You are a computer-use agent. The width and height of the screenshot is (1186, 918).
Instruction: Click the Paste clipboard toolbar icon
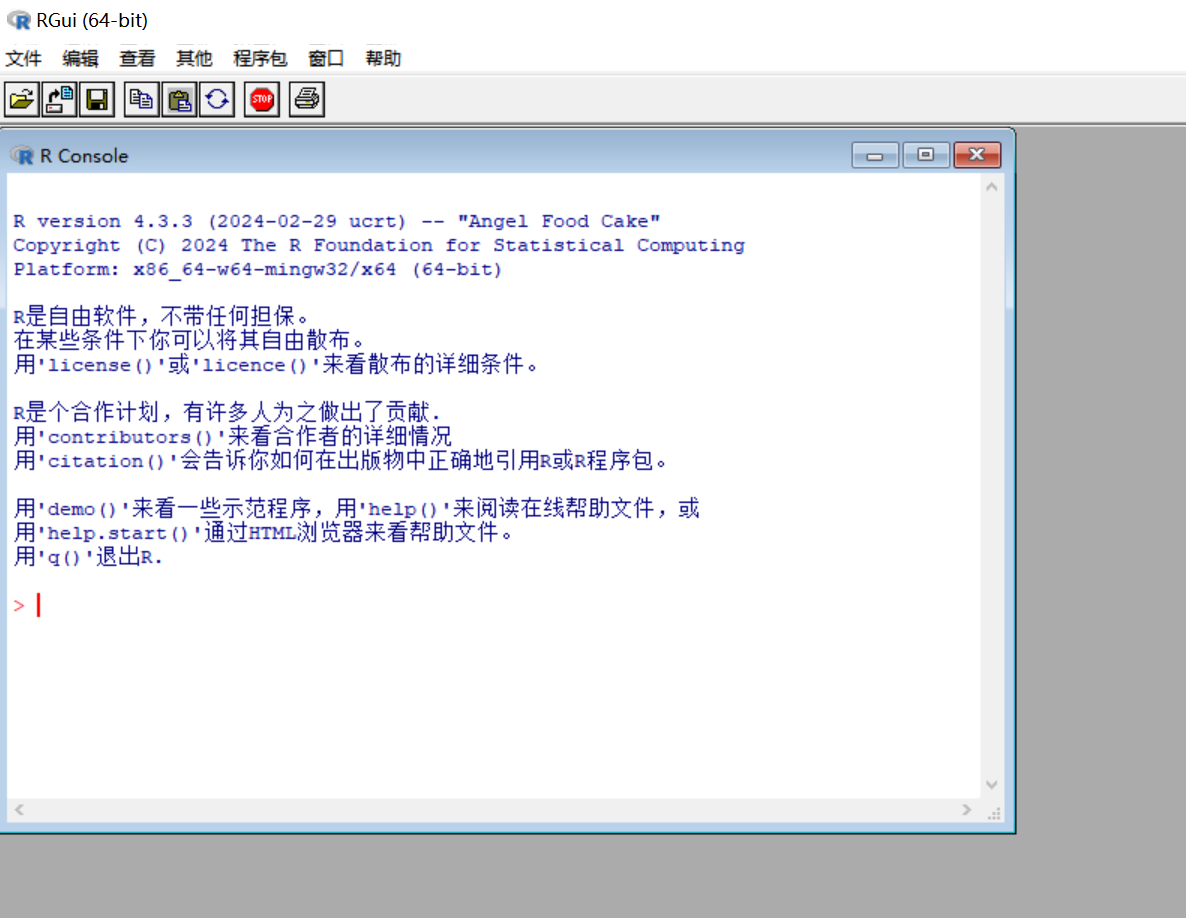point(179,99)
